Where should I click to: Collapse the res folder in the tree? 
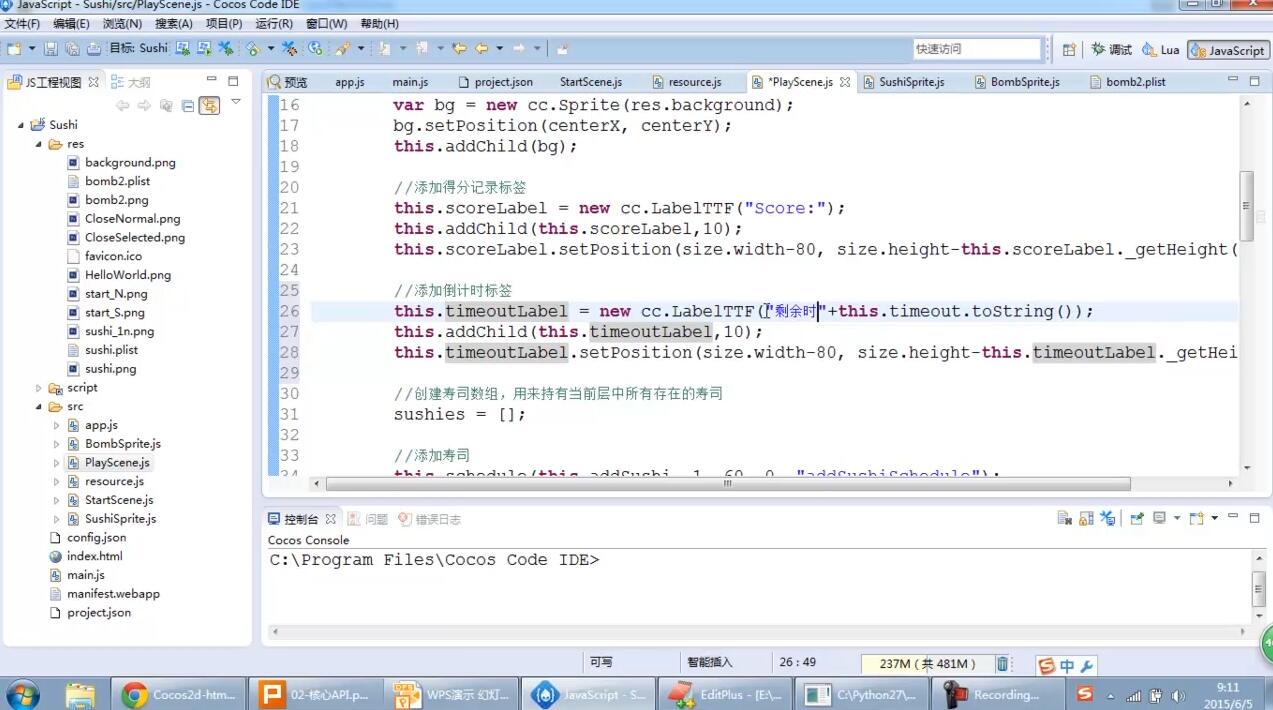(41, 144)
